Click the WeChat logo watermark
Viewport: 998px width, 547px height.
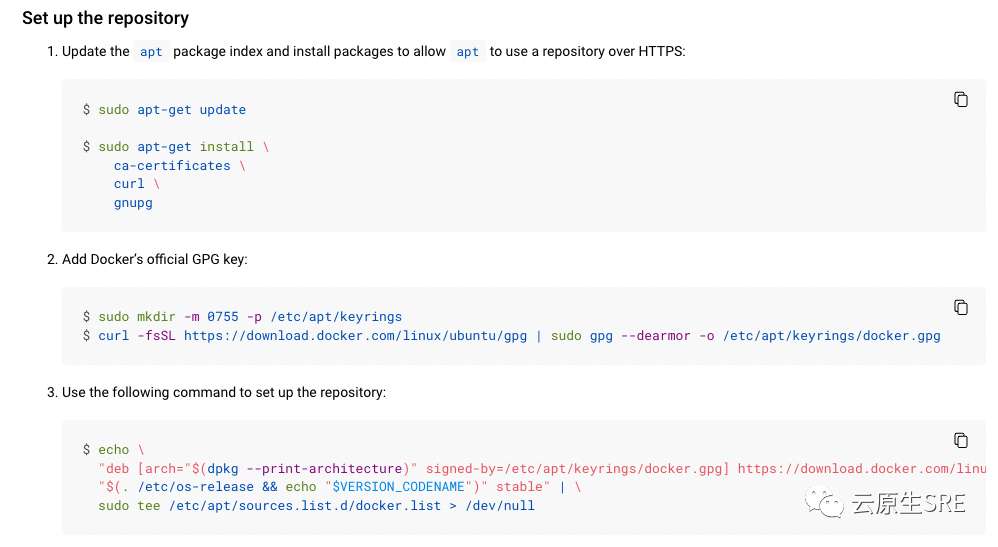pos(824,502)
